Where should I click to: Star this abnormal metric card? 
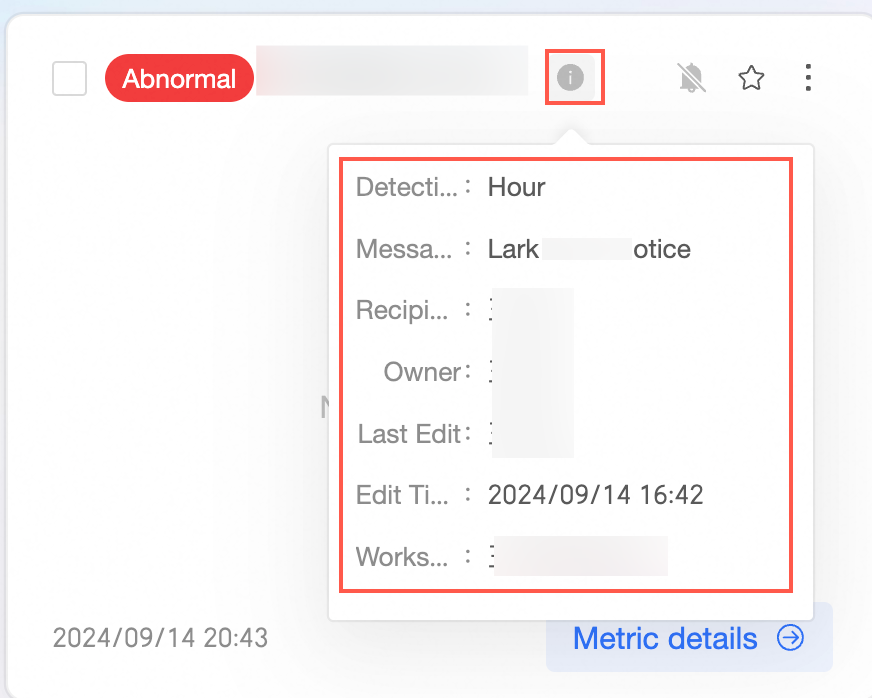751,77
